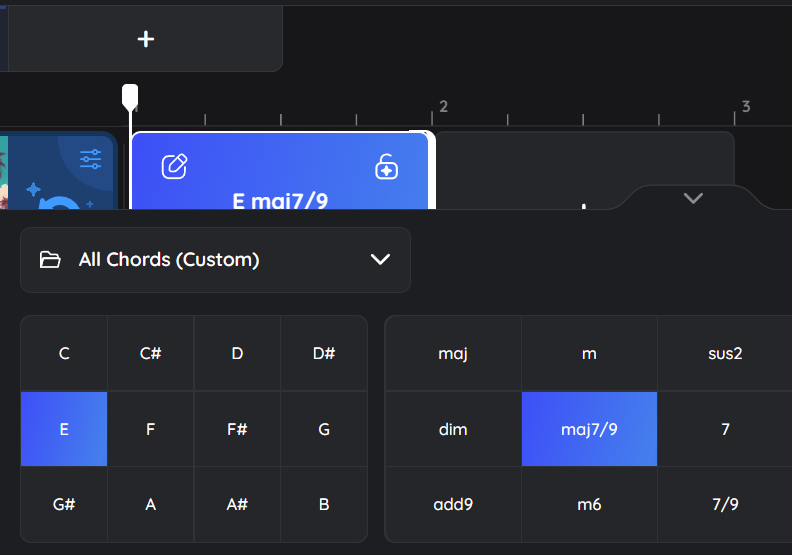The image size is (792, 555).
Task: Click the empty chord slot in bar 2
Action: 584,171
